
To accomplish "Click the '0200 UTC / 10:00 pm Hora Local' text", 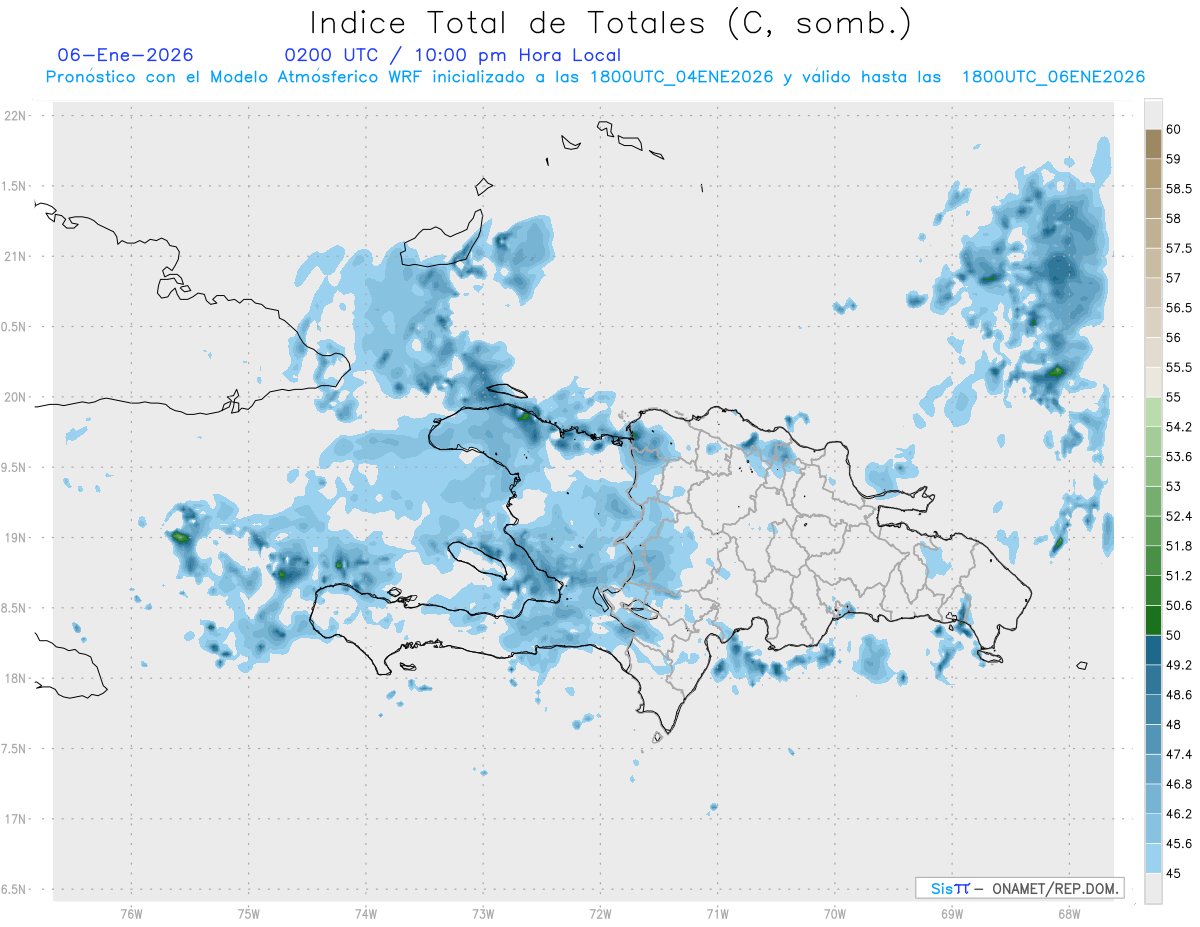I will pyautogui.click(x=452, y=56).
